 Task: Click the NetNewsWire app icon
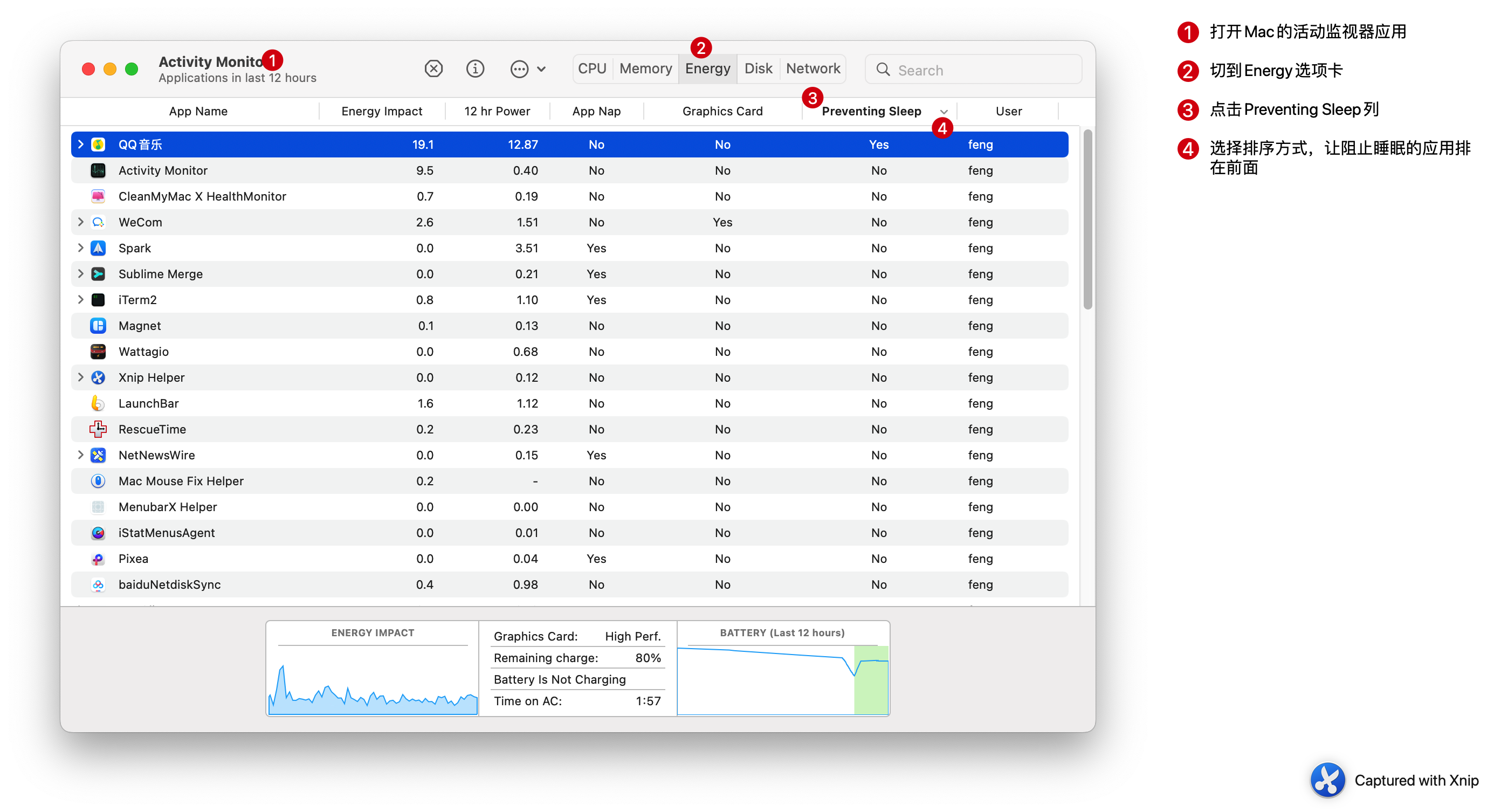[98, 455]
